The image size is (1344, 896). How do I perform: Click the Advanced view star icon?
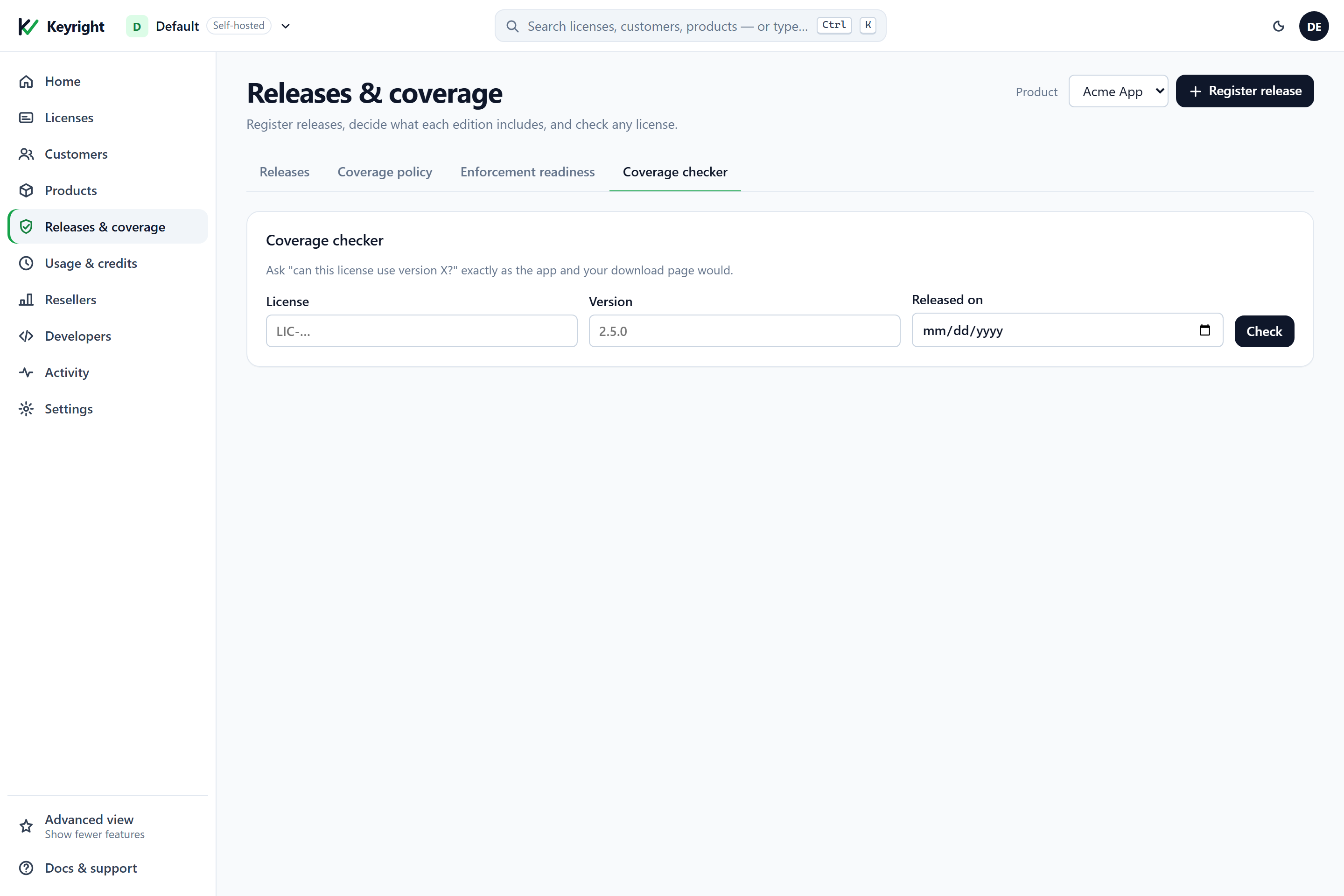click(x=26, y=826)
